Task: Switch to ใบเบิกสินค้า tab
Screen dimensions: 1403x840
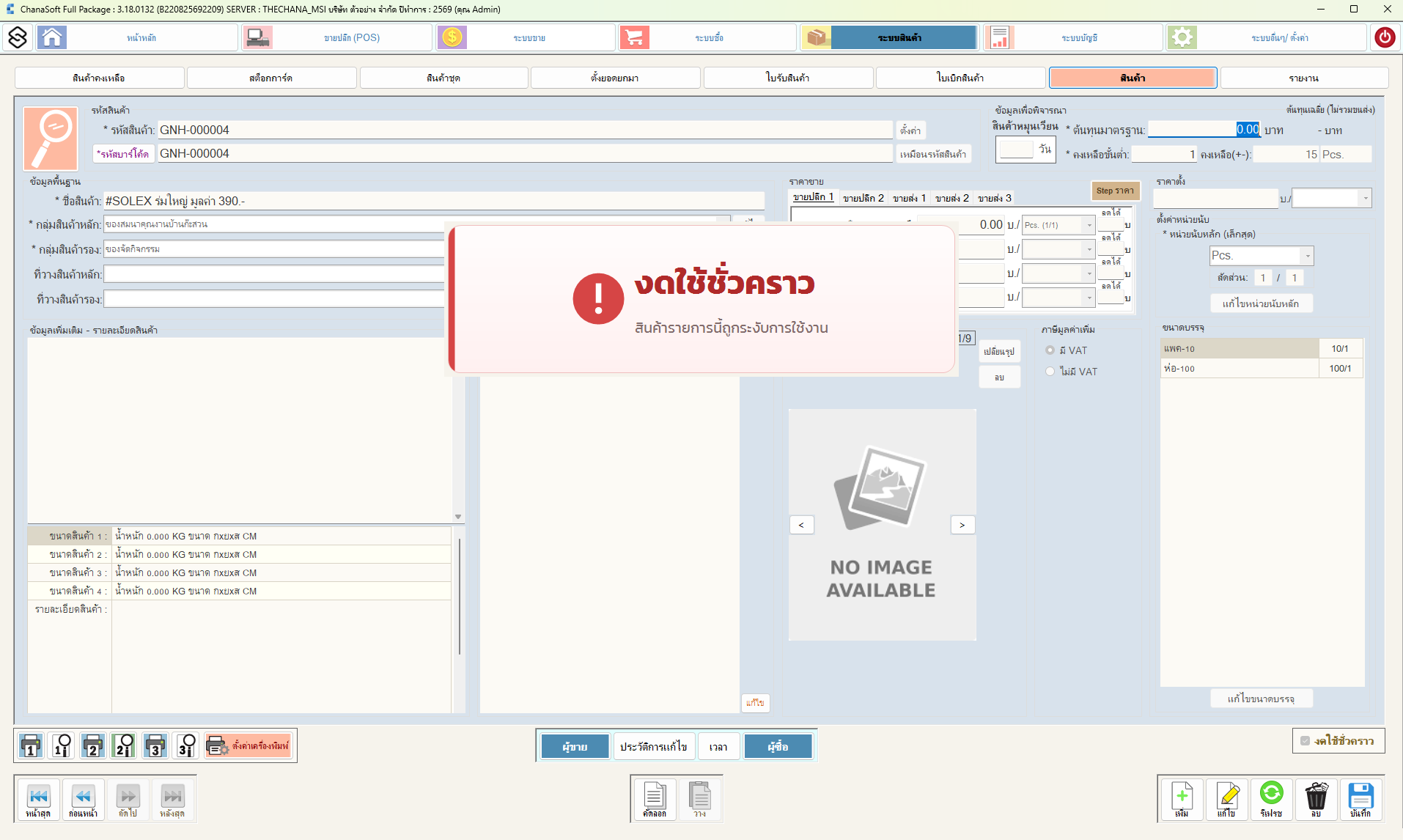Action: 960,78
